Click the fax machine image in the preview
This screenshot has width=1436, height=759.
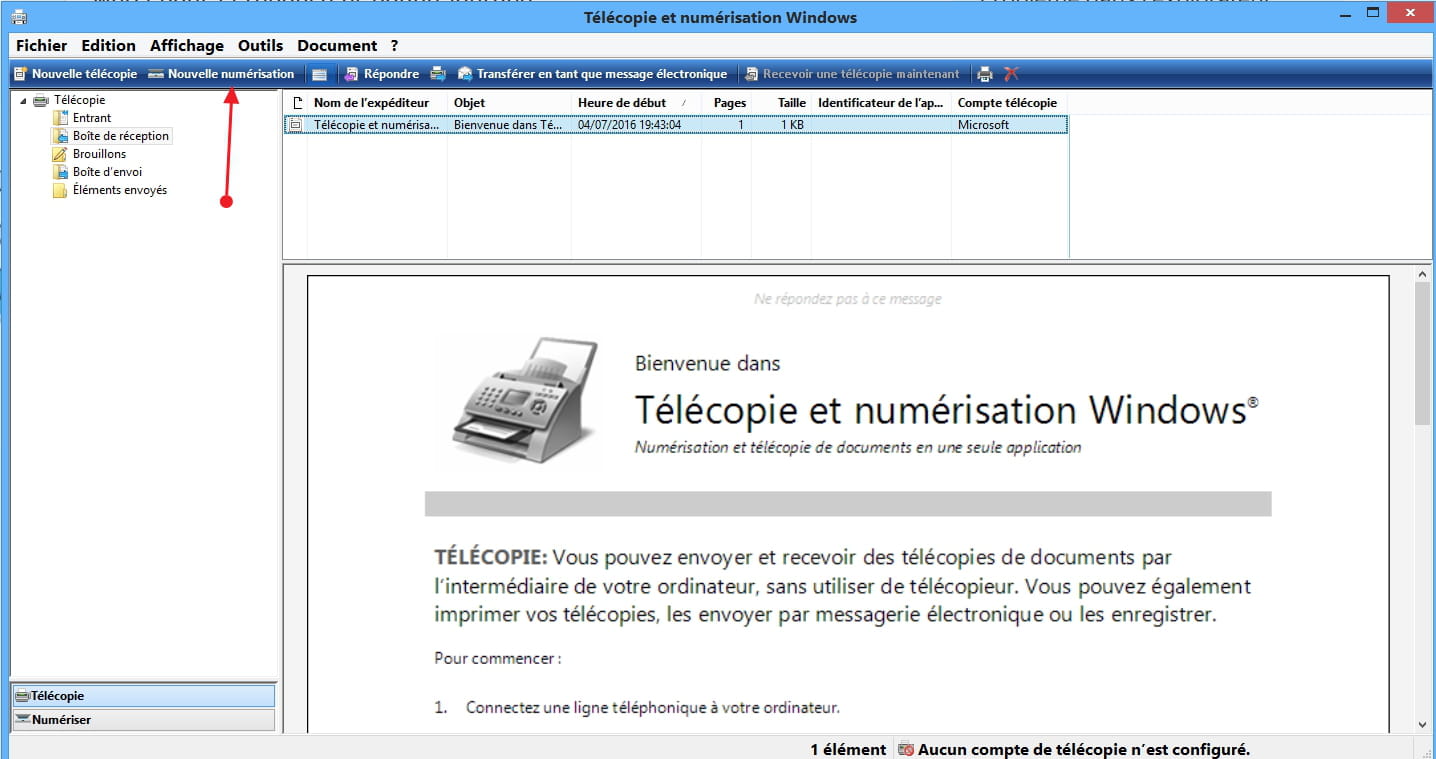[526, 403]
